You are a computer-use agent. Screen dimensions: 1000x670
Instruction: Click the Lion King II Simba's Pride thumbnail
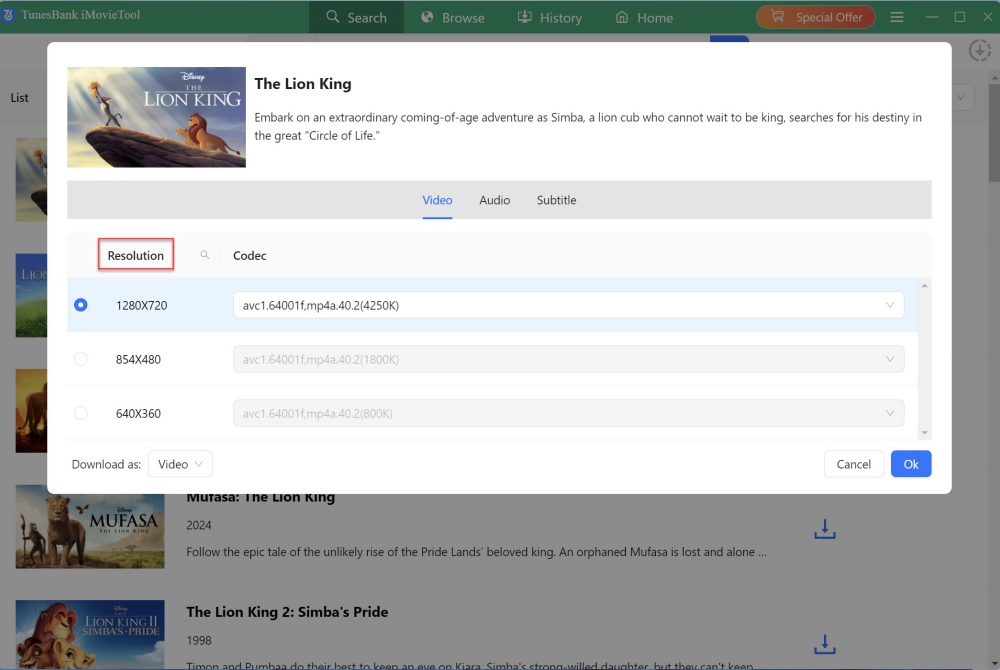[90, 634]
